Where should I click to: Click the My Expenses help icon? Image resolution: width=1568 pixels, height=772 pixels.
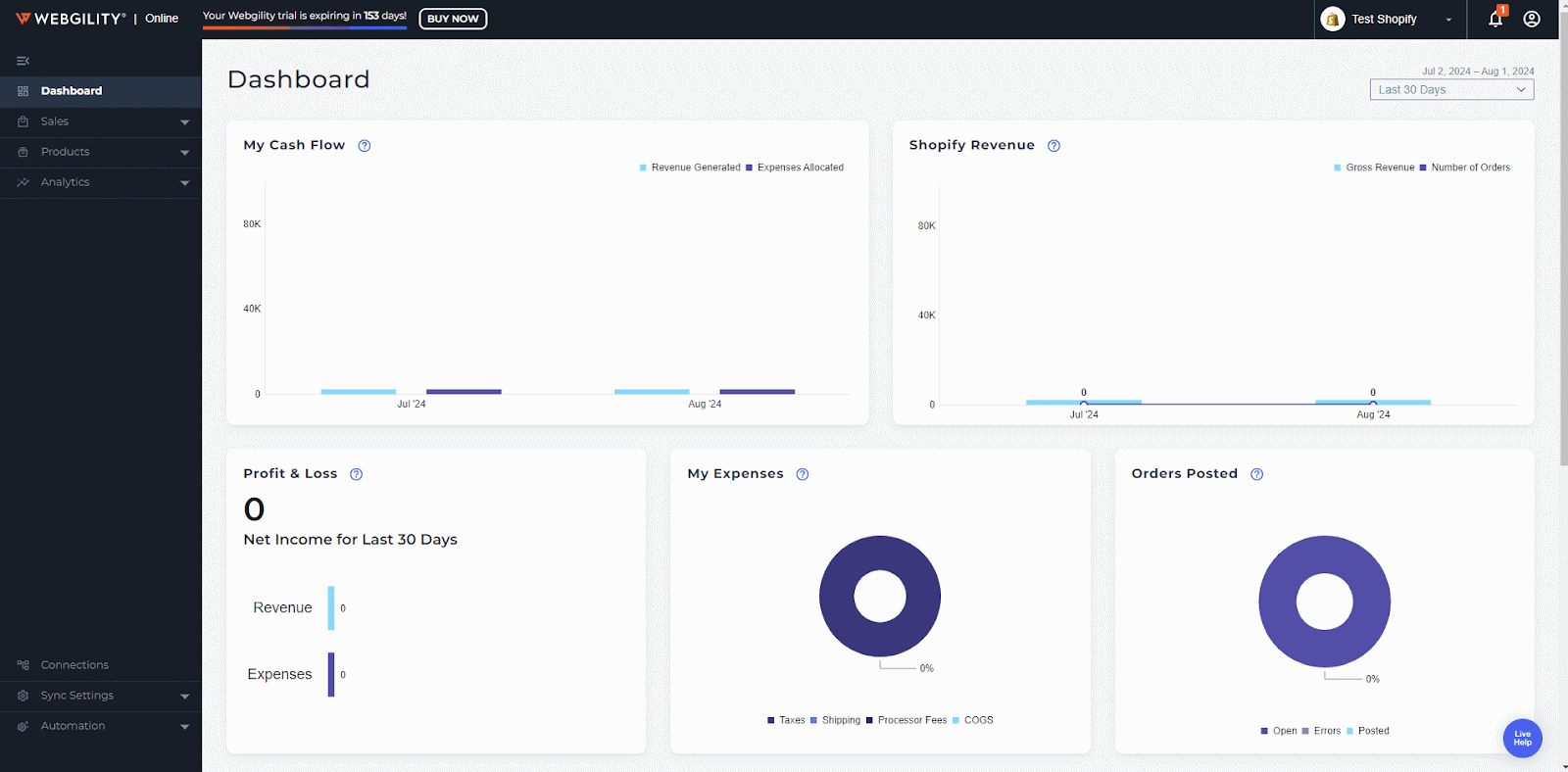pos(803,474)
